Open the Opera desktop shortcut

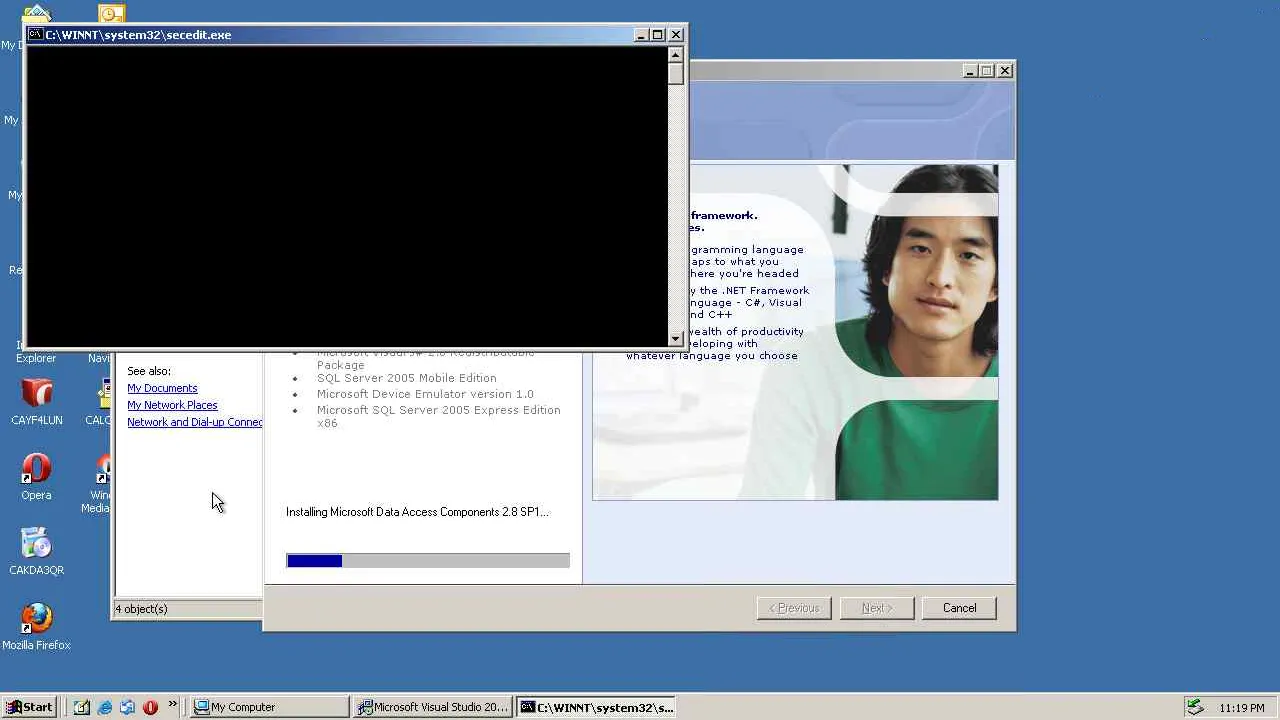coord(36,476)
